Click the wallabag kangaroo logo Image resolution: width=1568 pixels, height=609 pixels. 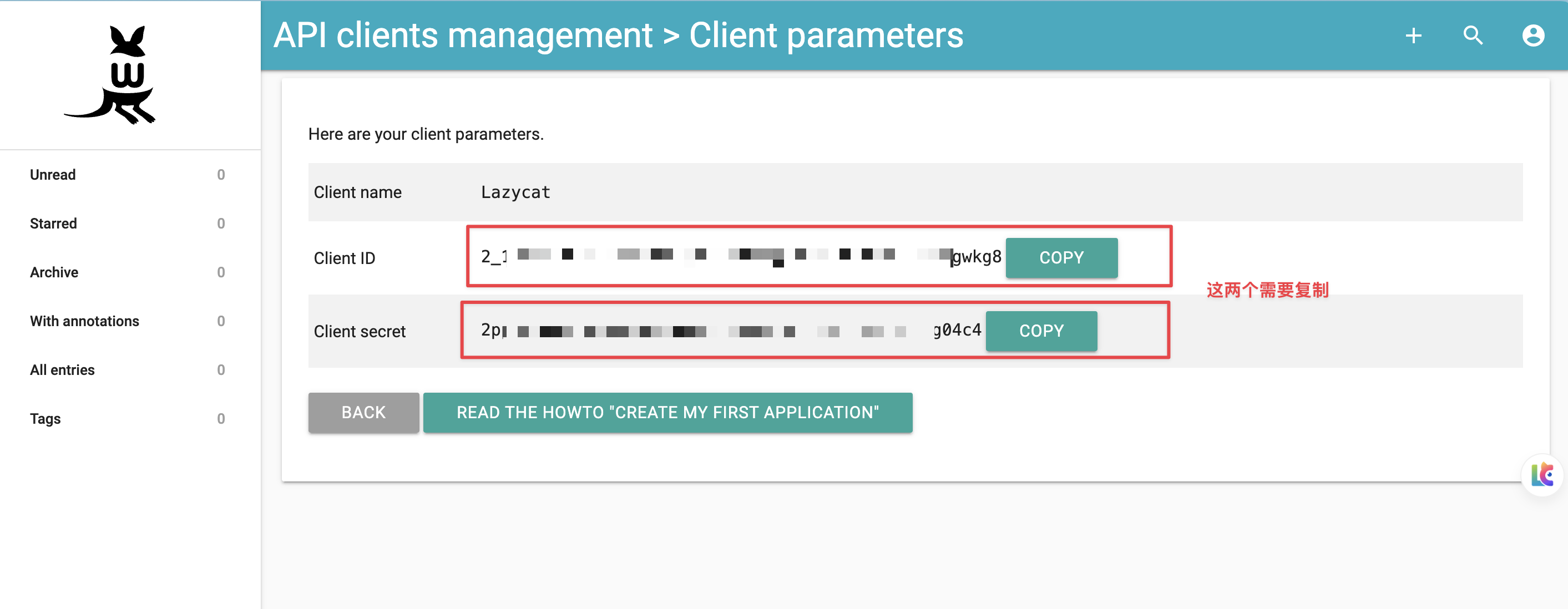(110, 75)
